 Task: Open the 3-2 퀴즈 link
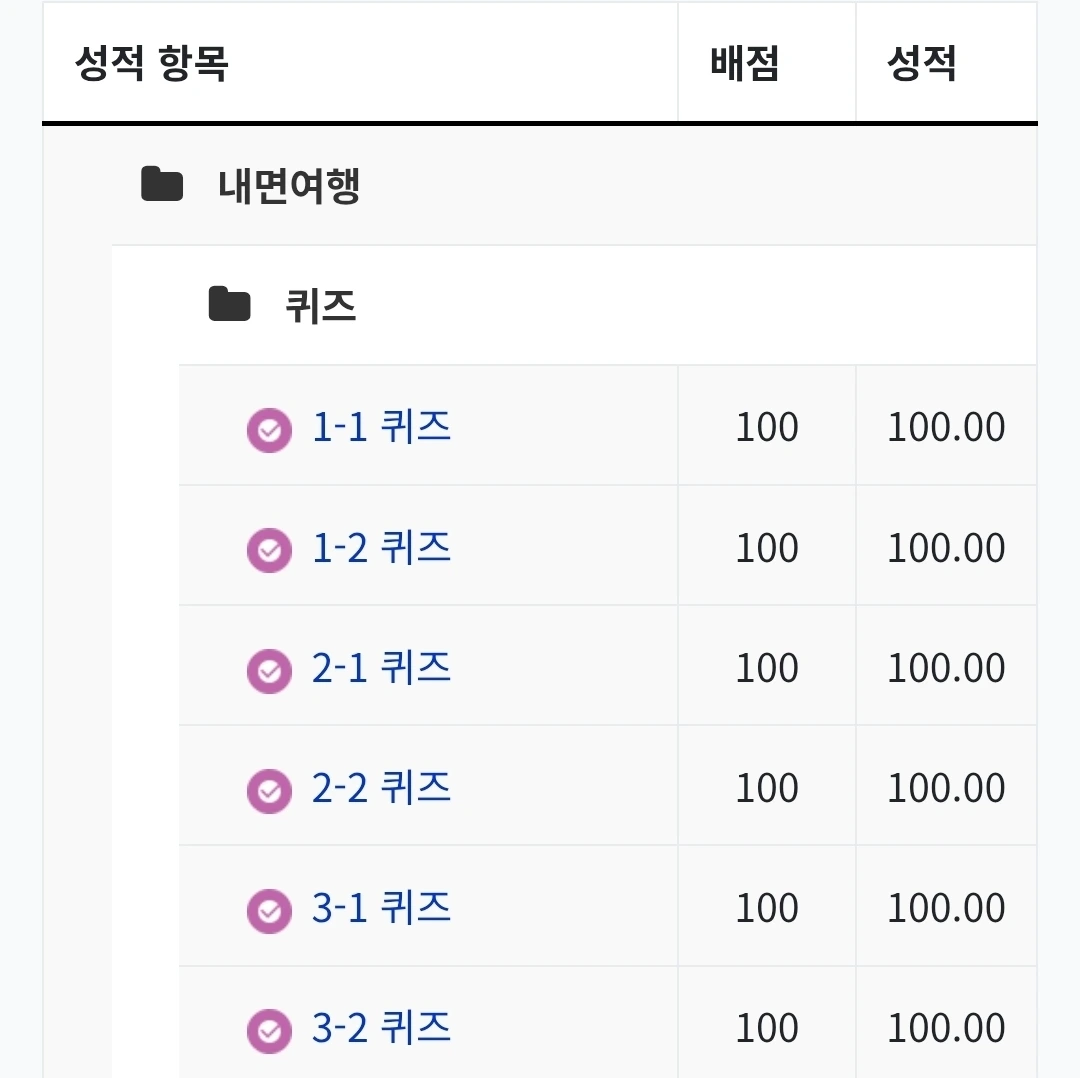point(381,1028)
